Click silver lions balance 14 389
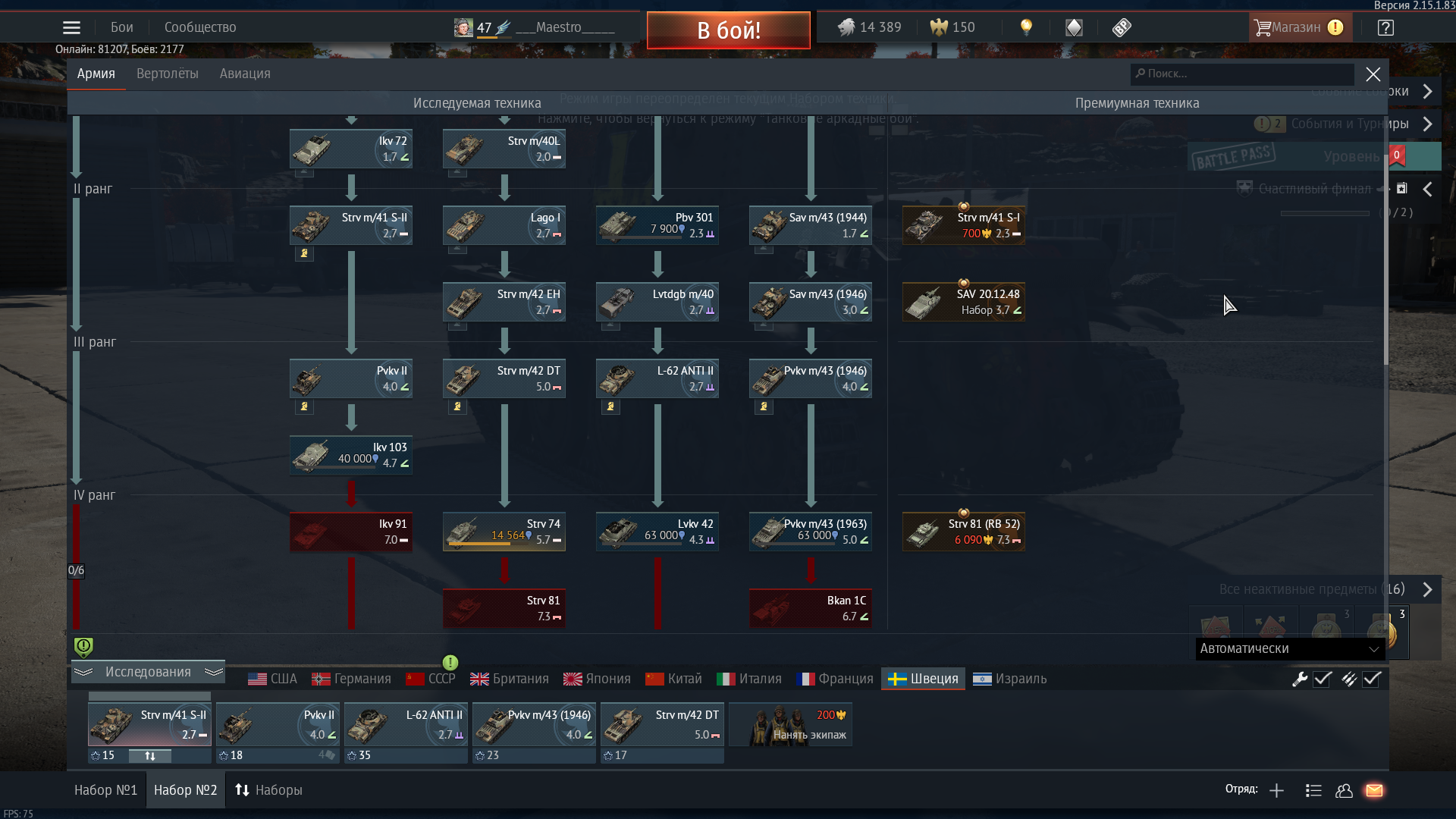Viewport: 1456px width, 819px height. 870,27
